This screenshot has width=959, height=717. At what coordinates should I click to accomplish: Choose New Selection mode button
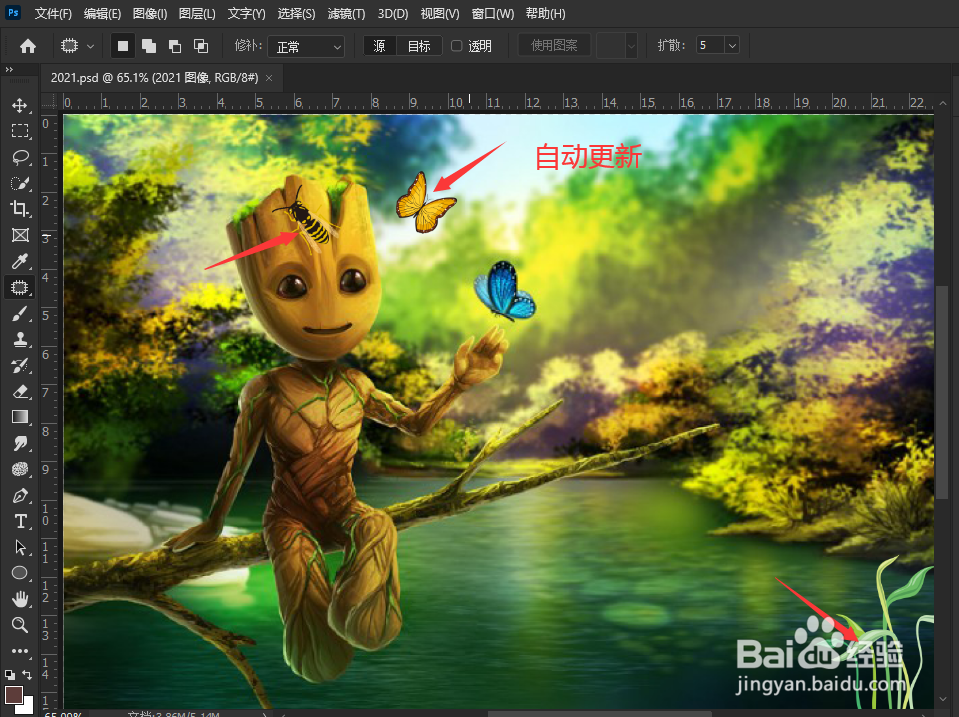point(123,46)
